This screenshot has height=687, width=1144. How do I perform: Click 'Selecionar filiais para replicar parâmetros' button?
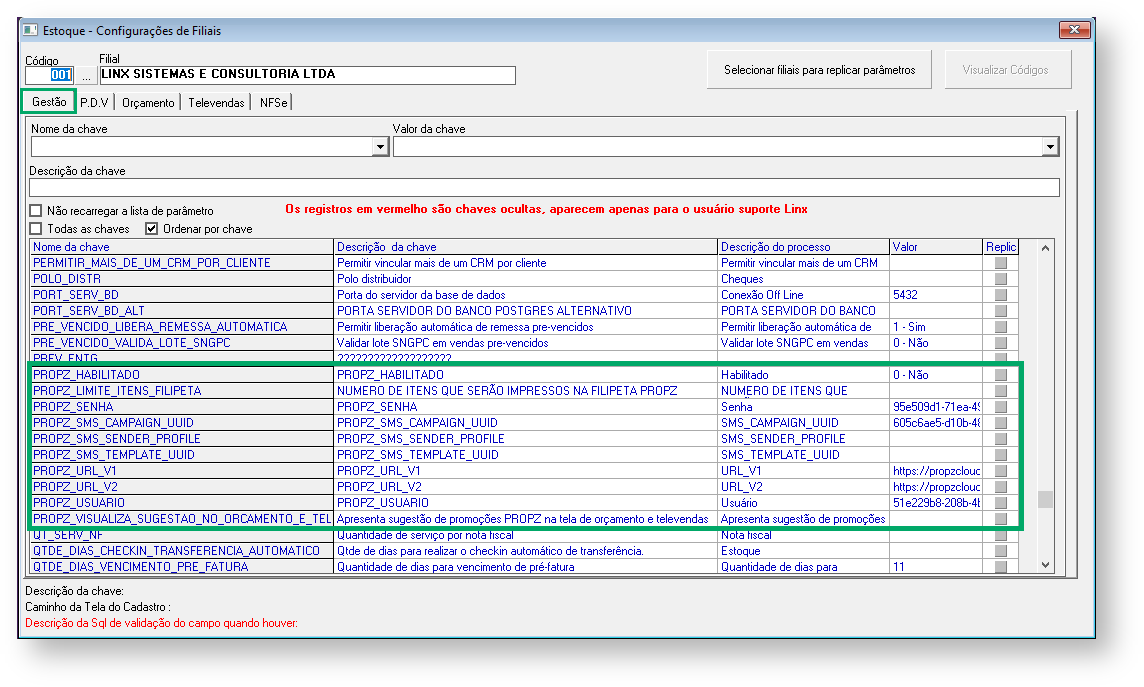pos(819,70)
